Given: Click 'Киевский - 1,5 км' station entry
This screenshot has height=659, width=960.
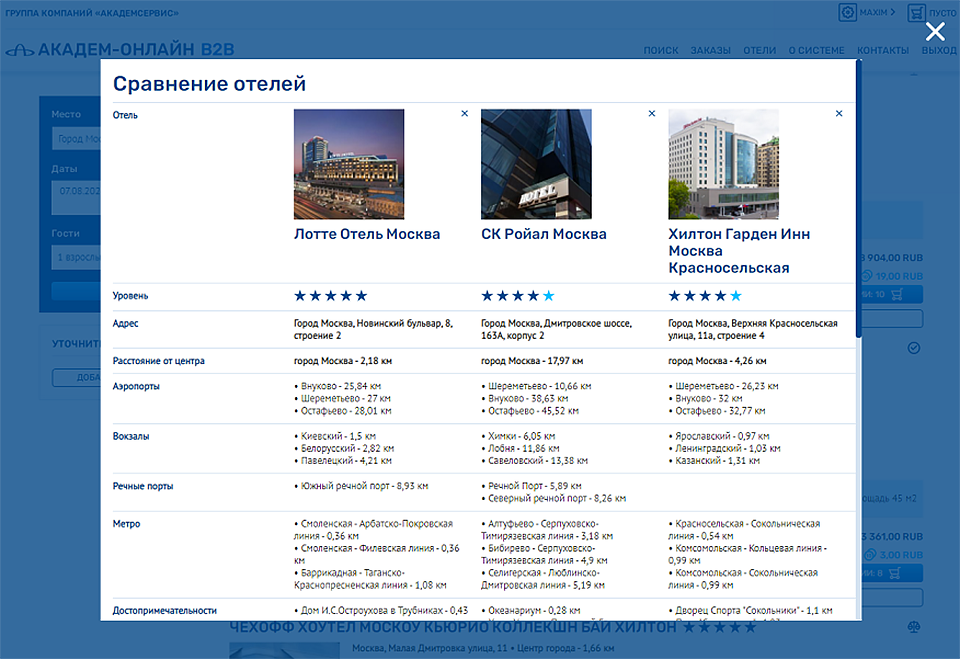Looking at the screenshot, I should [338, 436].
